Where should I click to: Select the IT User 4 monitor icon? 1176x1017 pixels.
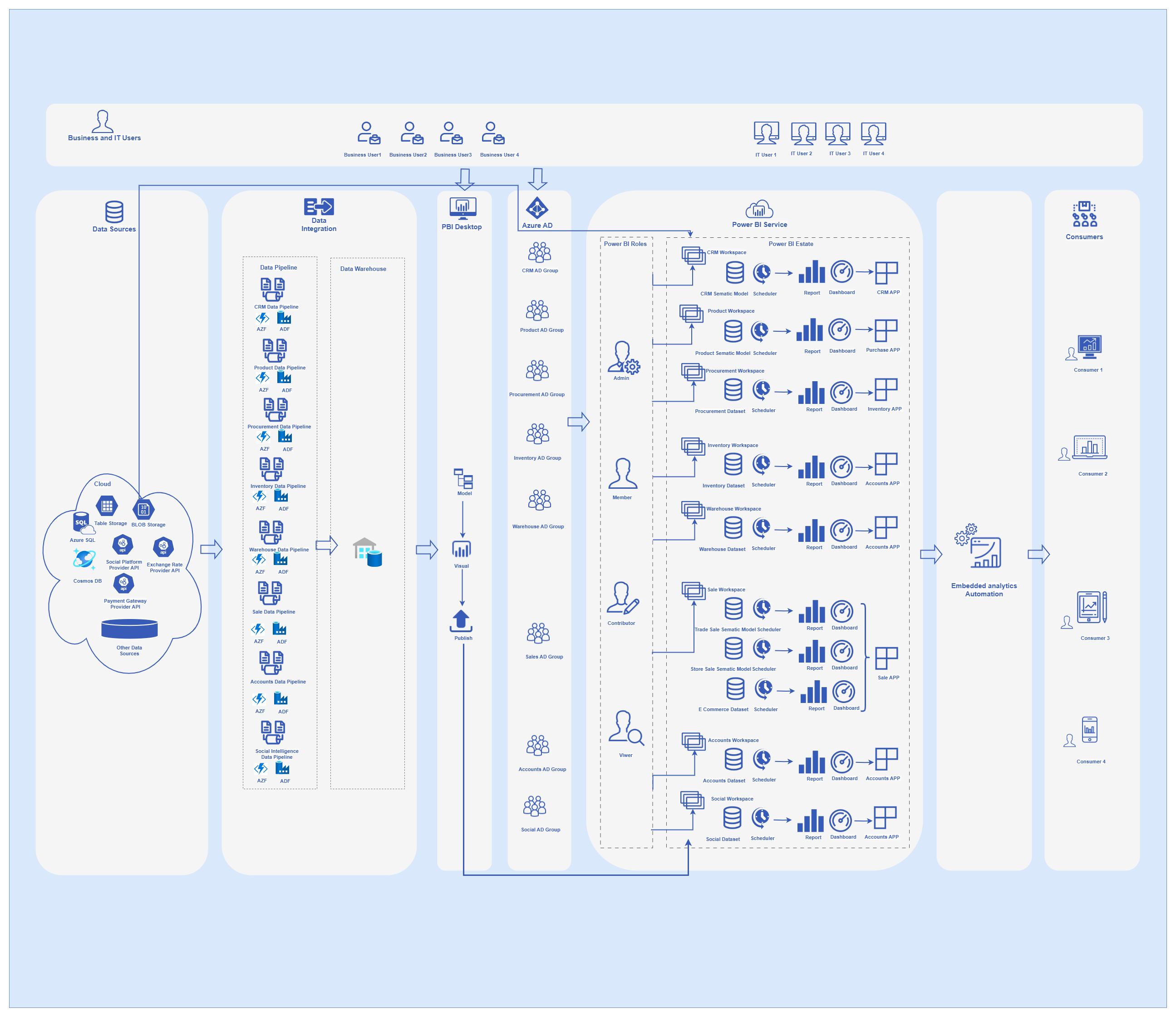point(873,133)
